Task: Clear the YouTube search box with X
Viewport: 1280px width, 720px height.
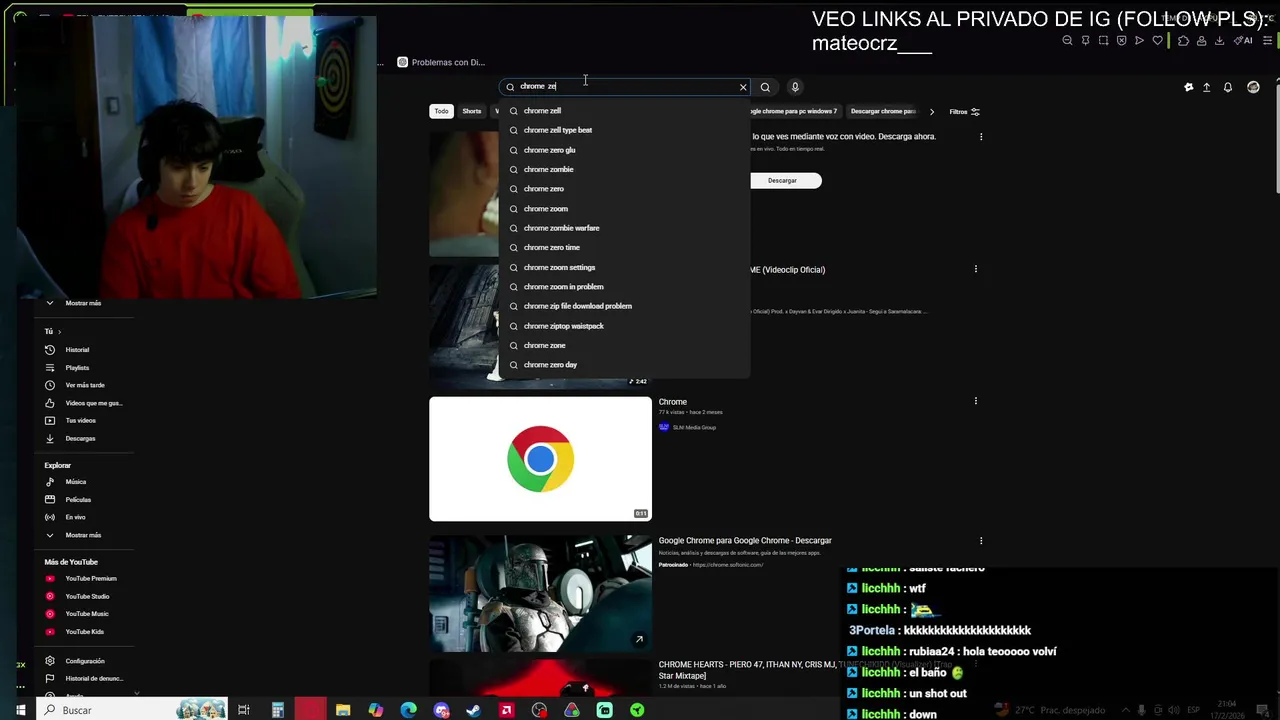Action: [743, 87]
